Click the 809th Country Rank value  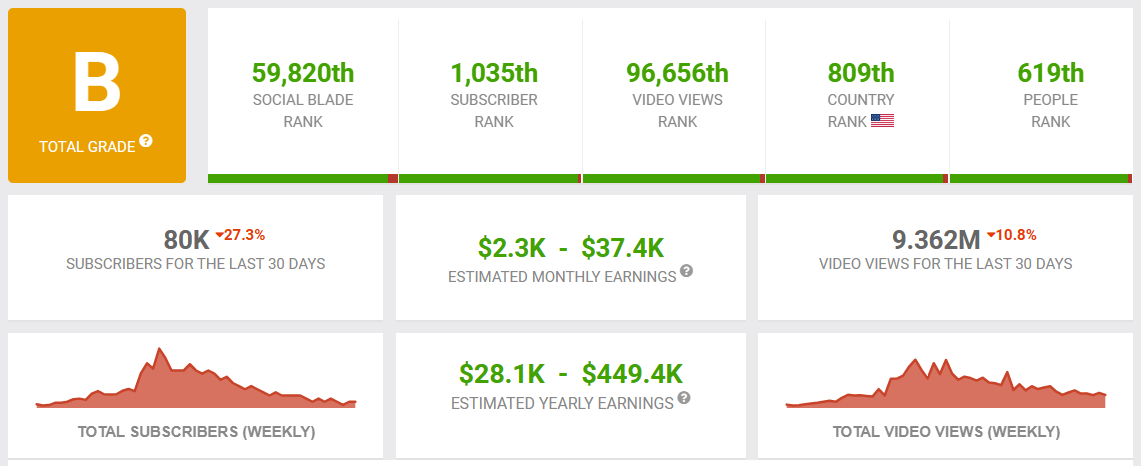click(861, 73)
